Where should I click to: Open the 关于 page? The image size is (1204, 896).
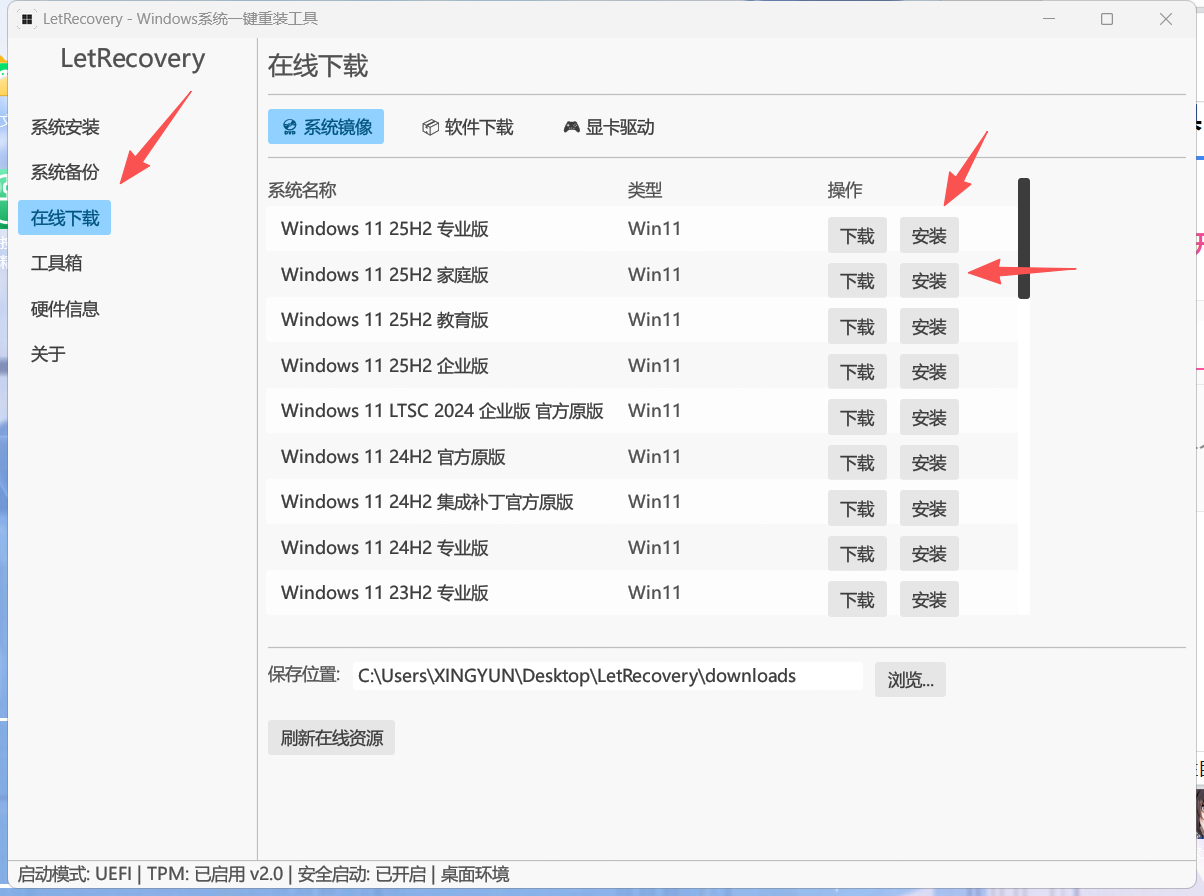coord(48,354)
